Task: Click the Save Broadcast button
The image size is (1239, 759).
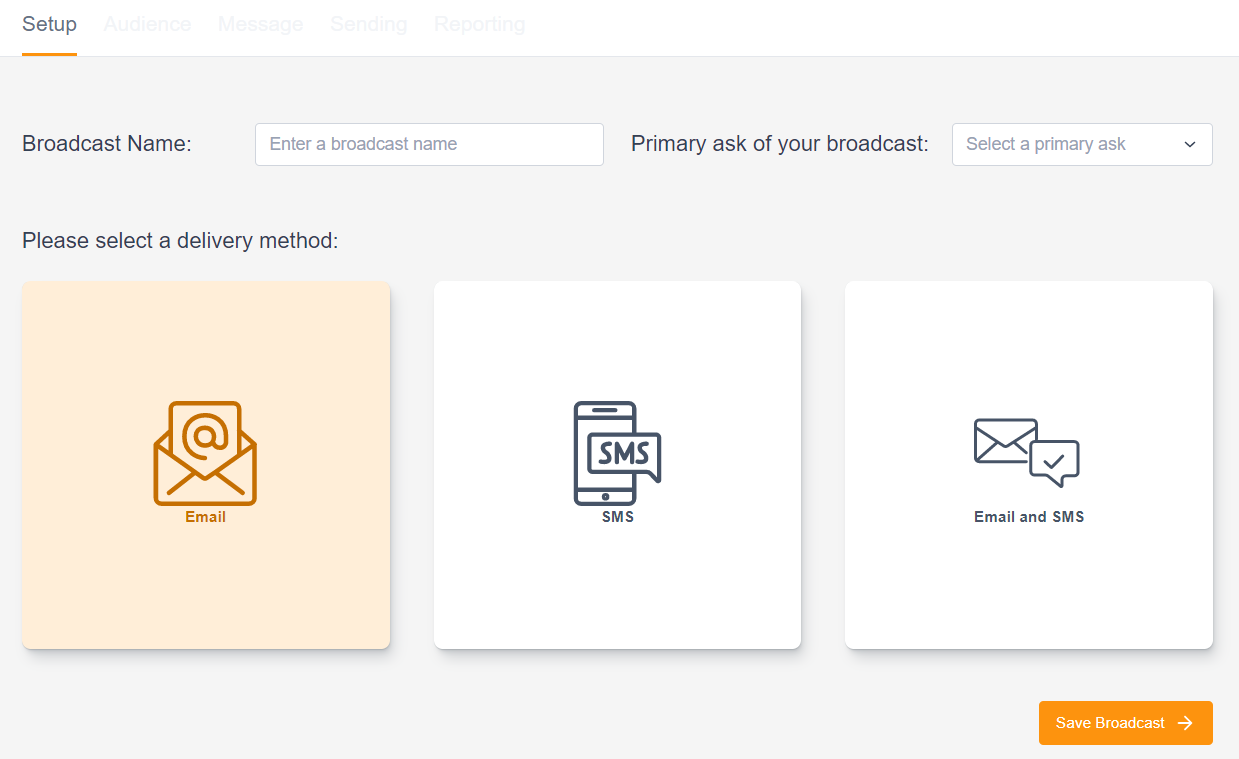Action: tap(1125, 722)
